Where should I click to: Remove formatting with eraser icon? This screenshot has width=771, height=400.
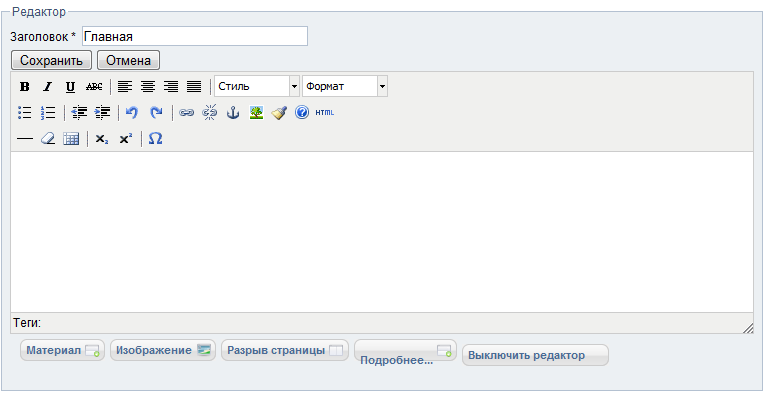click(x=48, y=139)
